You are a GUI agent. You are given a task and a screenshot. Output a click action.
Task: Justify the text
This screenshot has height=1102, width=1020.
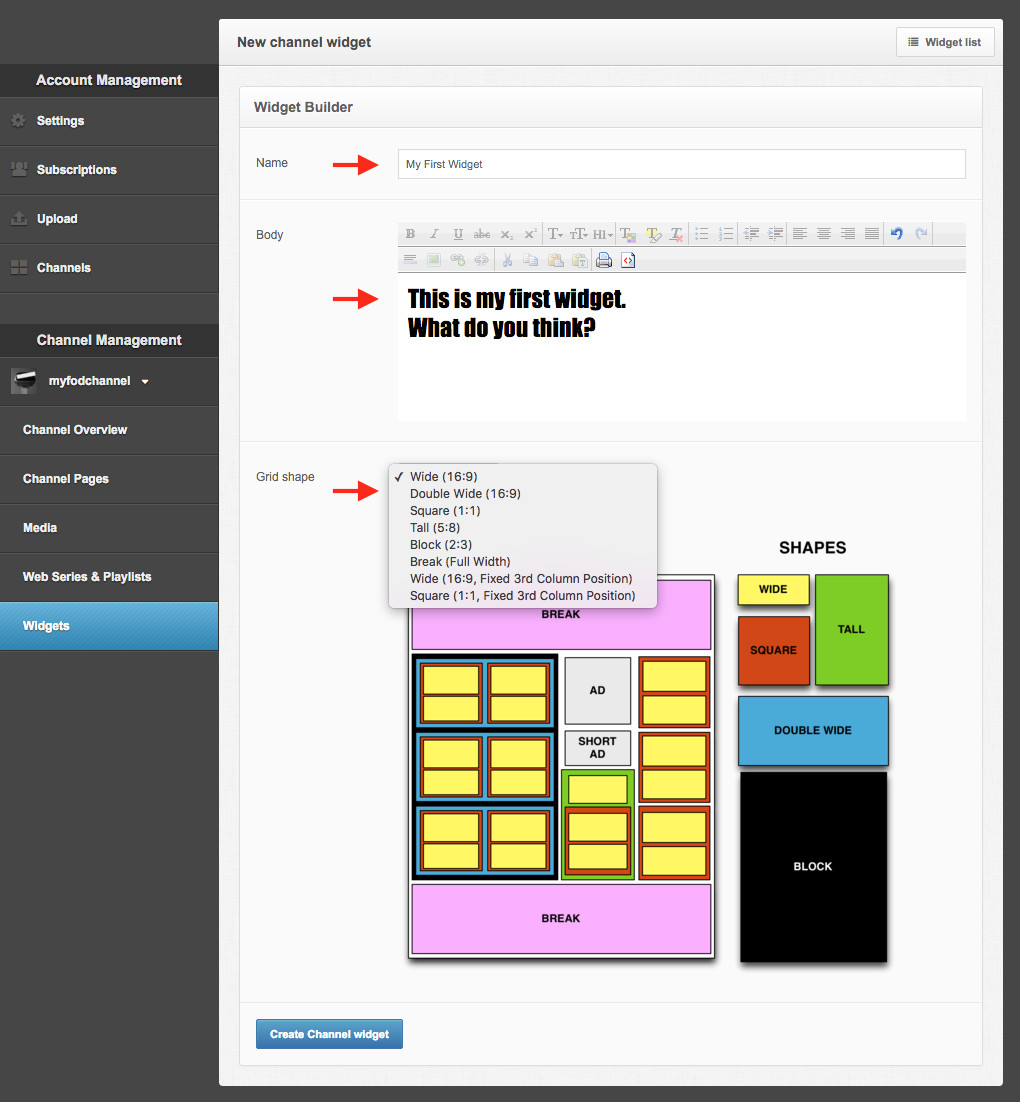(872, 234)
